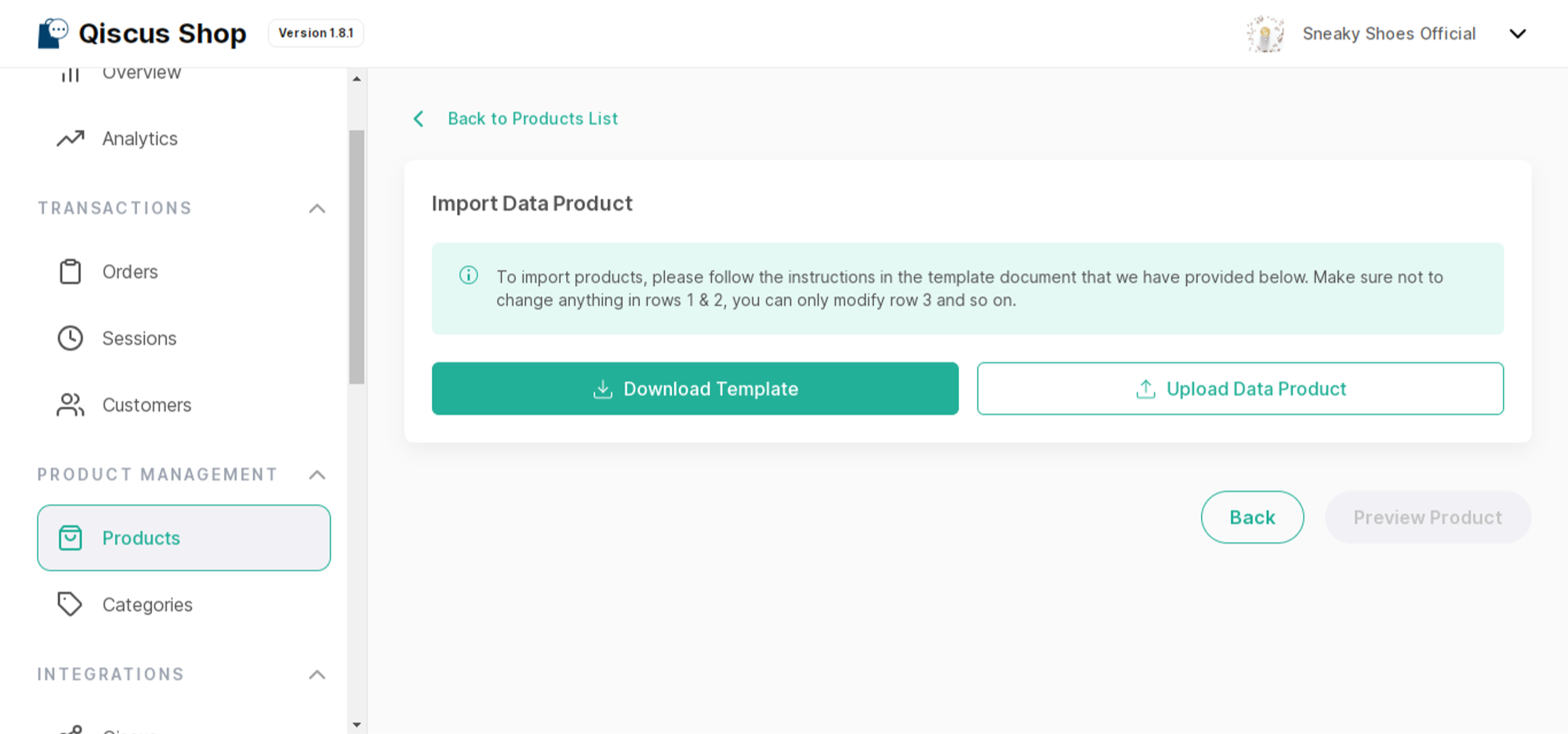Click the Sessions clock icon
1568x734 pixels.
(x=71, y=338)
